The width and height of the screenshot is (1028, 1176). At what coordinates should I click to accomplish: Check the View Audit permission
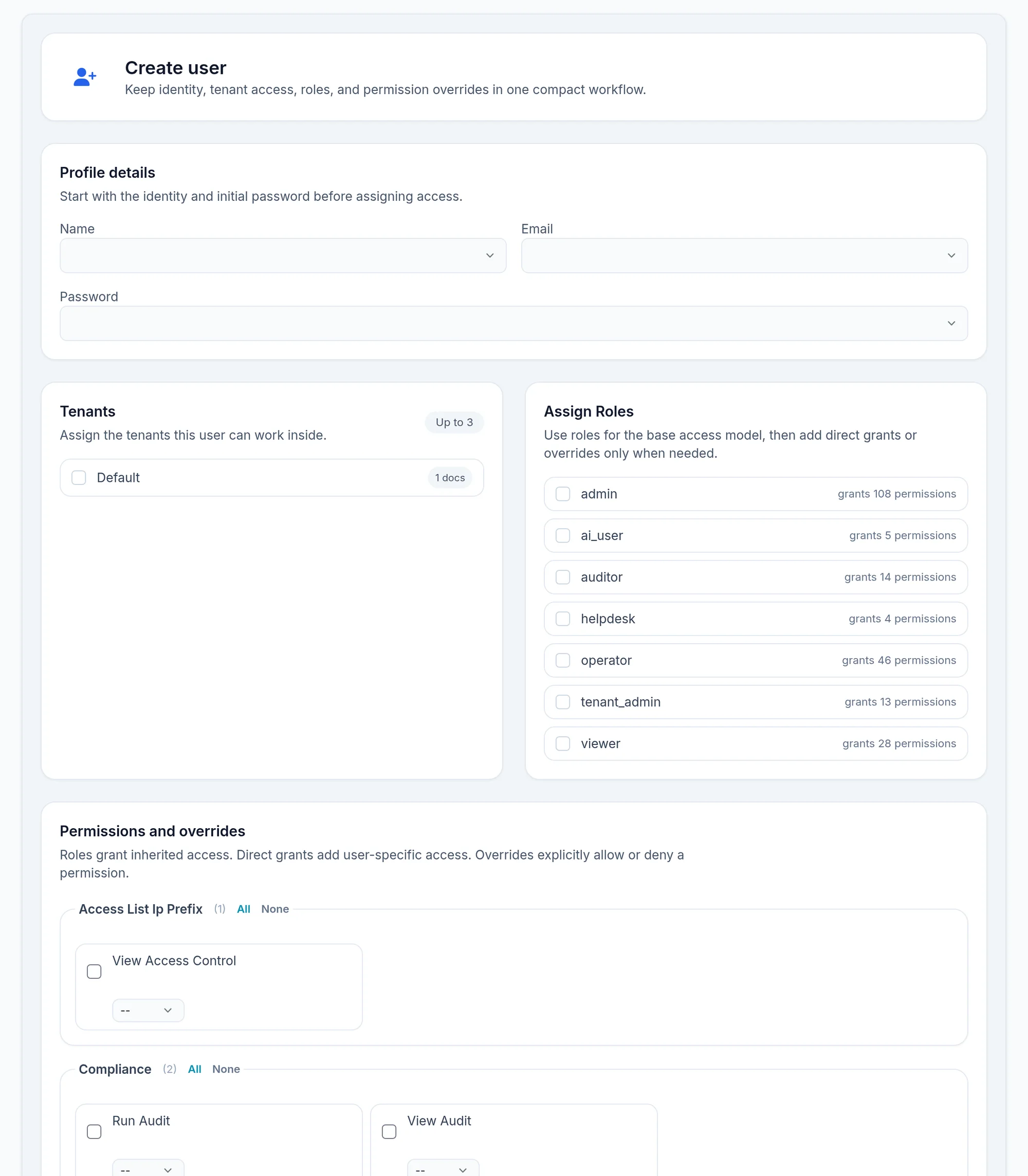pos(389,1131)
